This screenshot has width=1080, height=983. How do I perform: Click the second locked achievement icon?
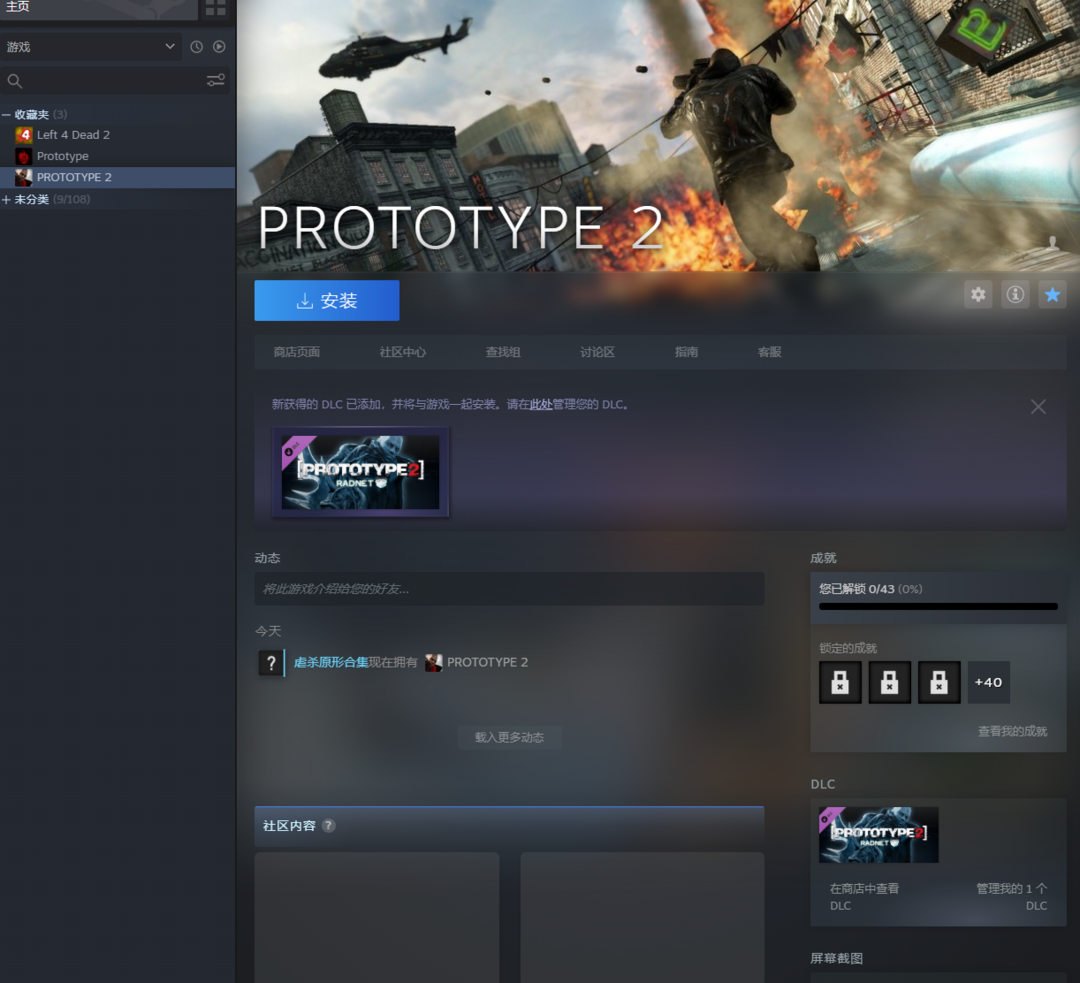pos(889,683)
